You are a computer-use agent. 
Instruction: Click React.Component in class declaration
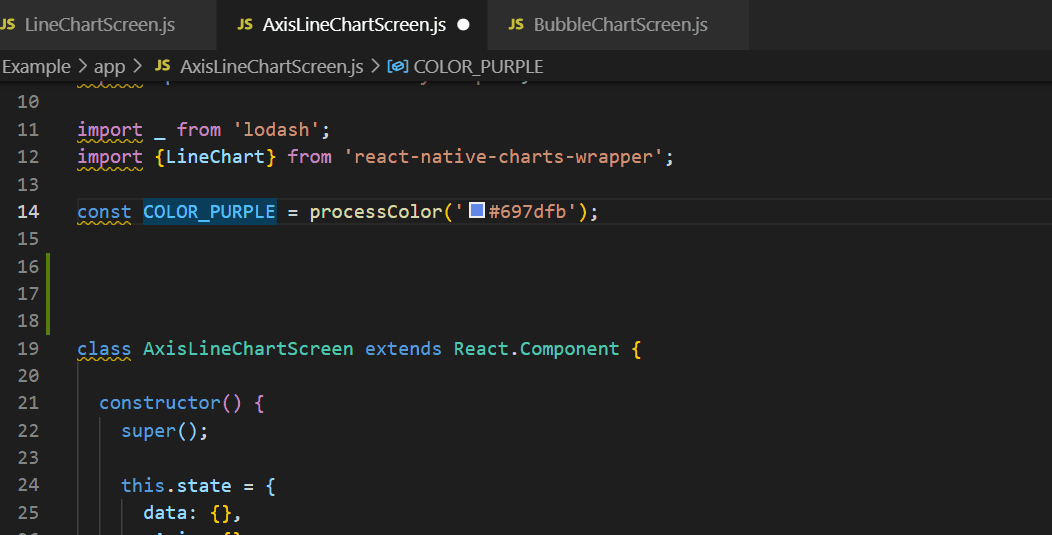click(536, 348)
